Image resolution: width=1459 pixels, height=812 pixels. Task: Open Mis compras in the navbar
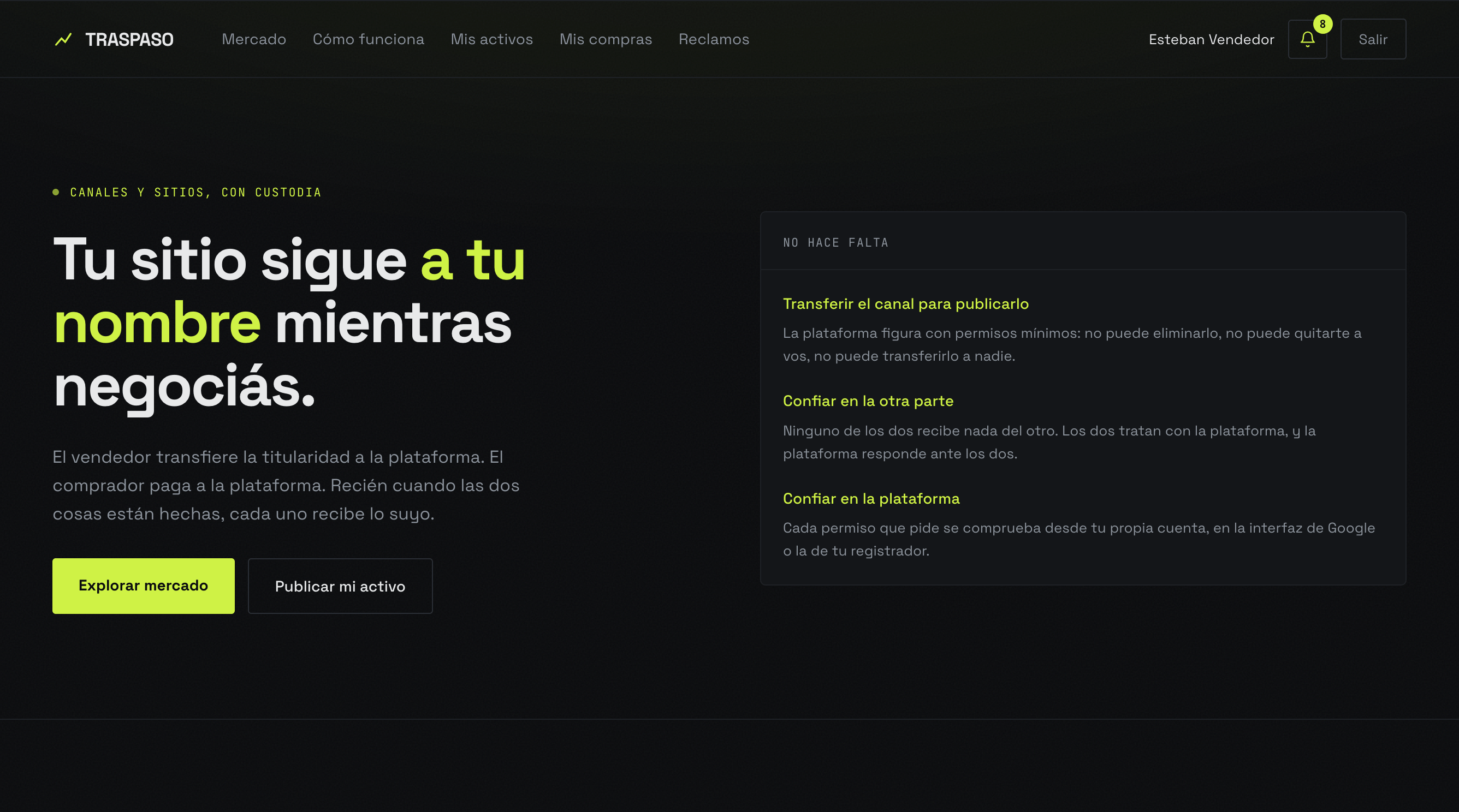click(x=606, y=39)
